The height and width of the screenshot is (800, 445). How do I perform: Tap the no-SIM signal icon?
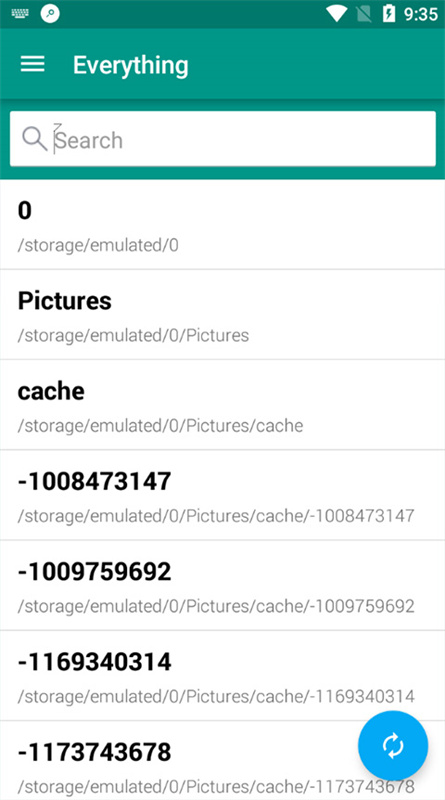(364, 14)
